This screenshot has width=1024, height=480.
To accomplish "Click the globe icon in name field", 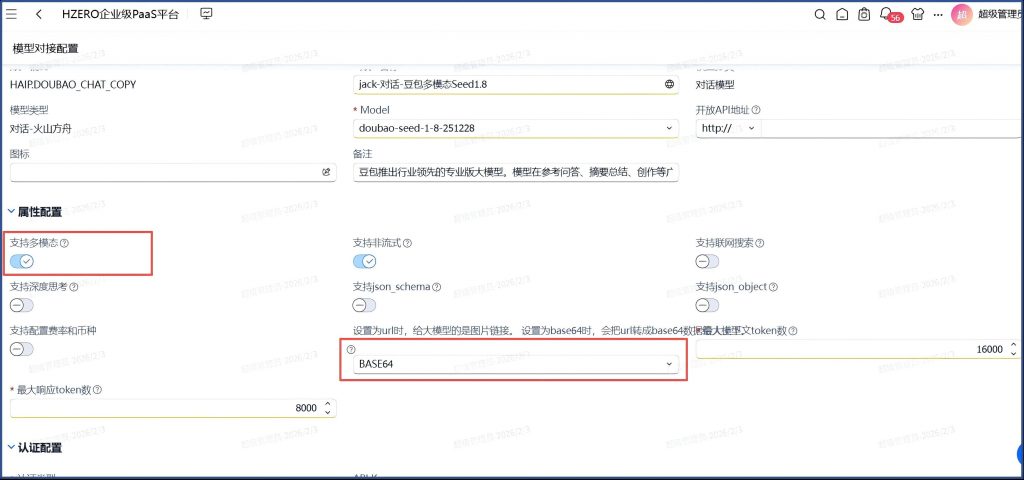I will pos(669,84).
